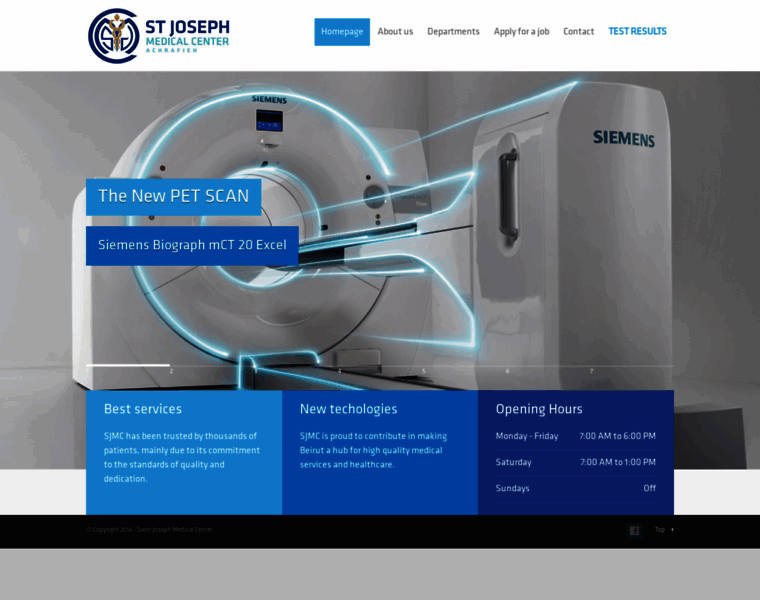Open the About us menu item

pos(395,32)
